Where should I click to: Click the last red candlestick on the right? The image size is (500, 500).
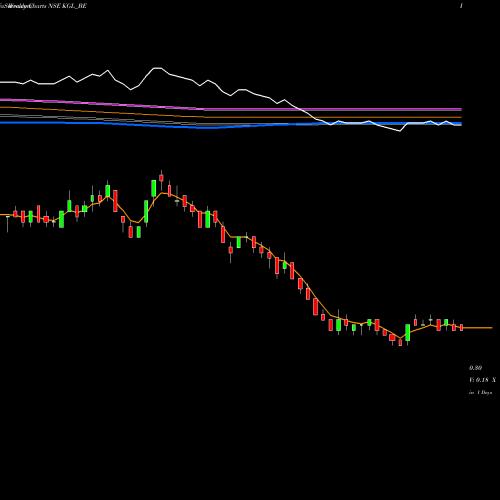point(462,327)
